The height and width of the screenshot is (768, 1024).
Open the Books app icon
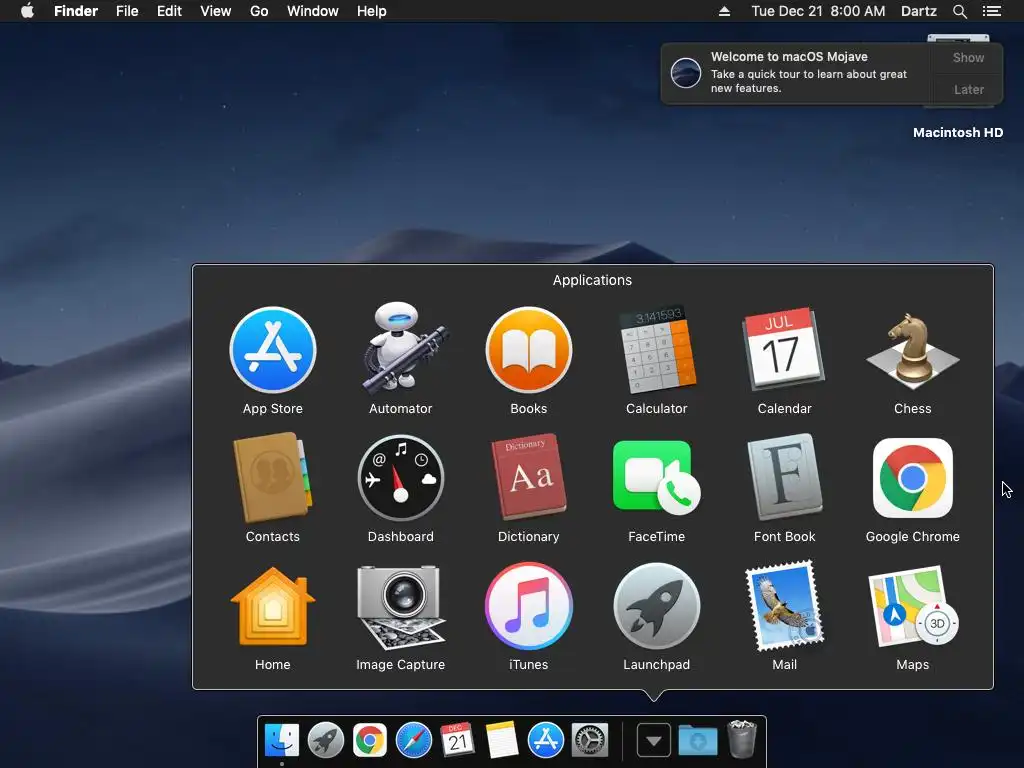pos(528,350)
